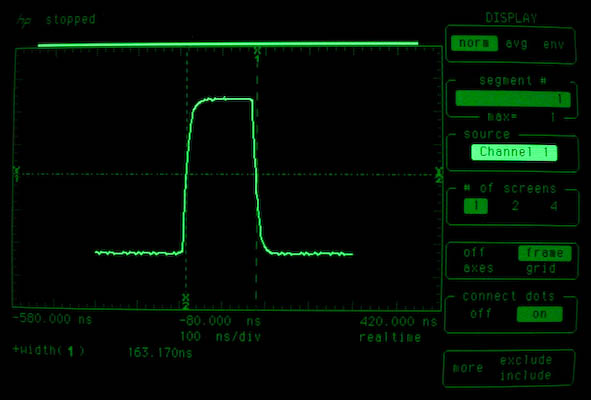Click the +width(1) measurement label
Screen dimensions: 591x400
49,351
